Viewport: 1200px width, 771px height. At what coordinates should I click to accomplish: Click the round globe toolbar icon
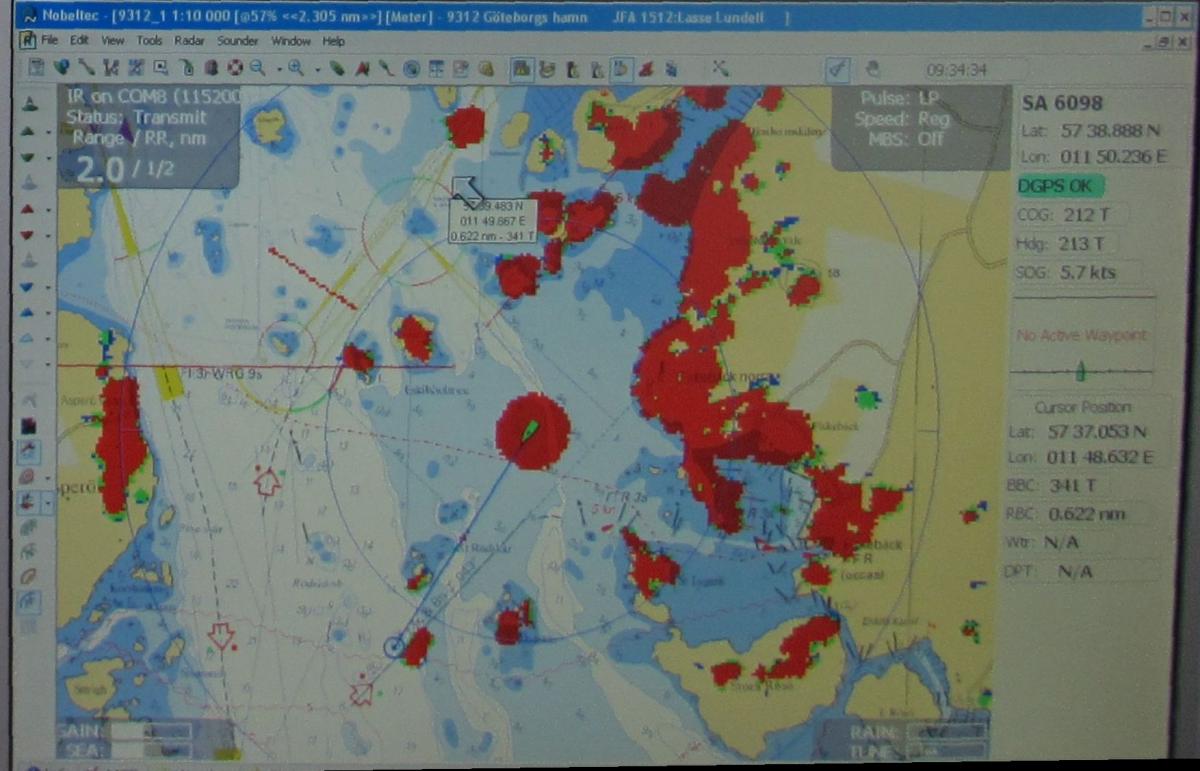coord(412,68)
